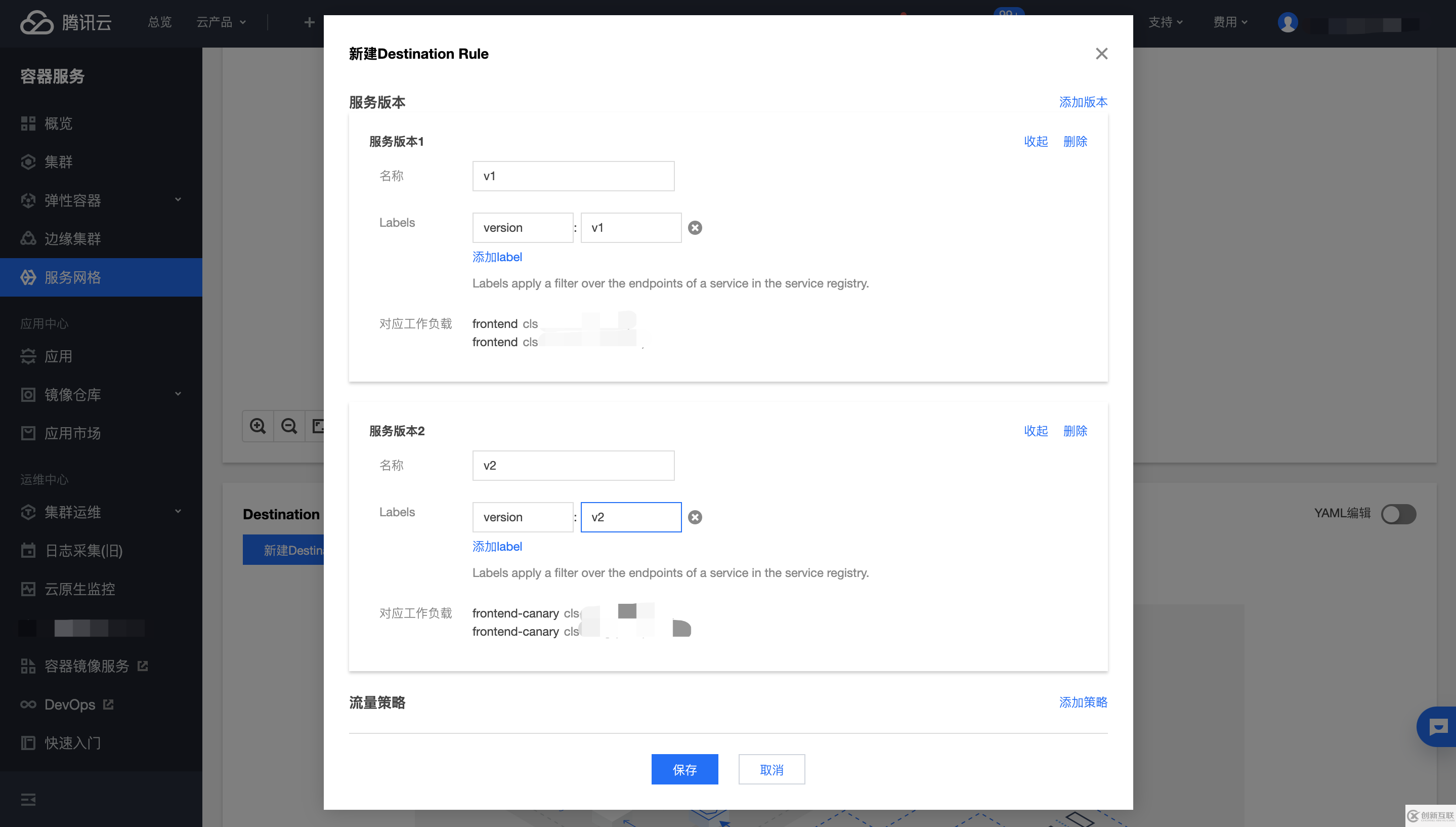This screenshot has height=827, width=1456.
Task: Go to 总览 in top navigation
Action: [x=159, y=22]
